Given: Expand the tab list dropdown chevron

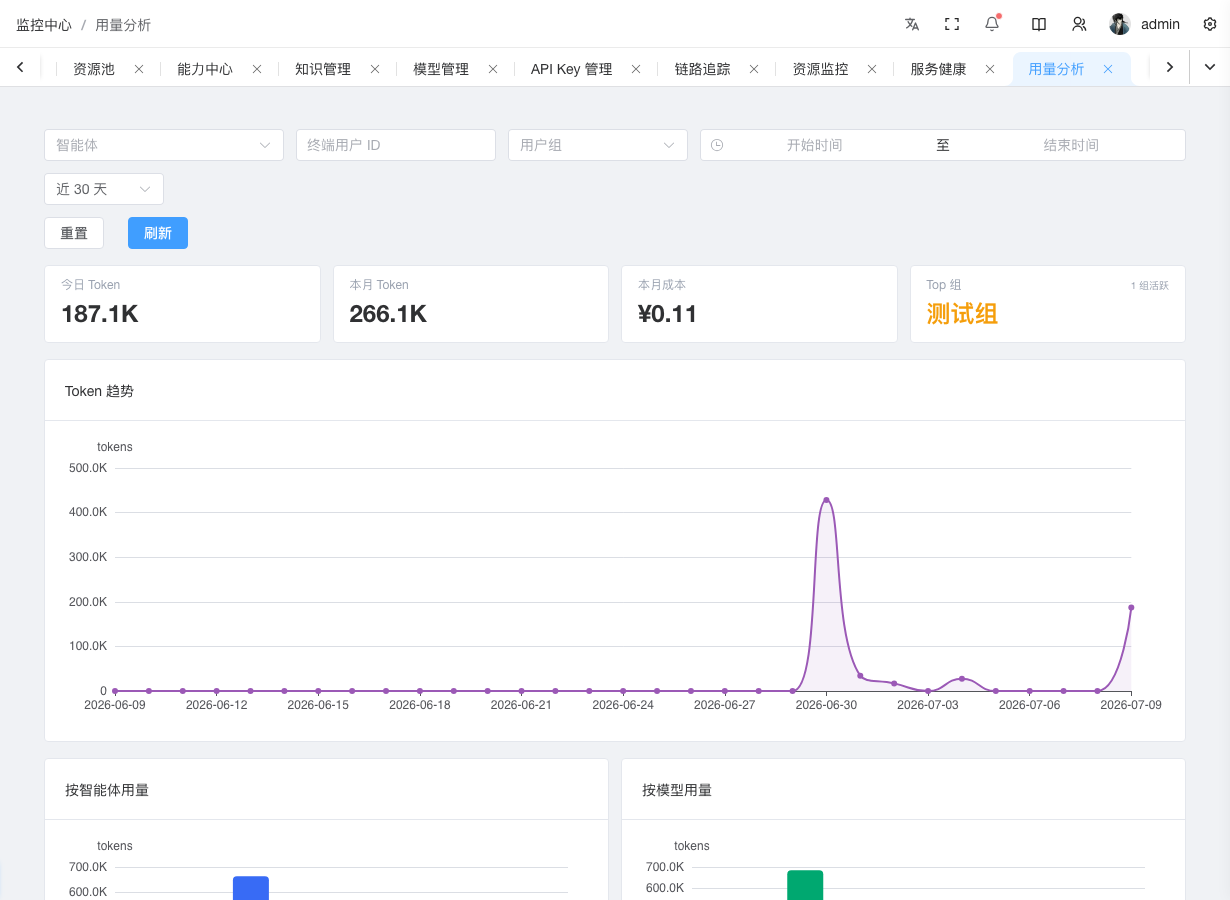Looking at the screenshot, I should click(1210, 67).
